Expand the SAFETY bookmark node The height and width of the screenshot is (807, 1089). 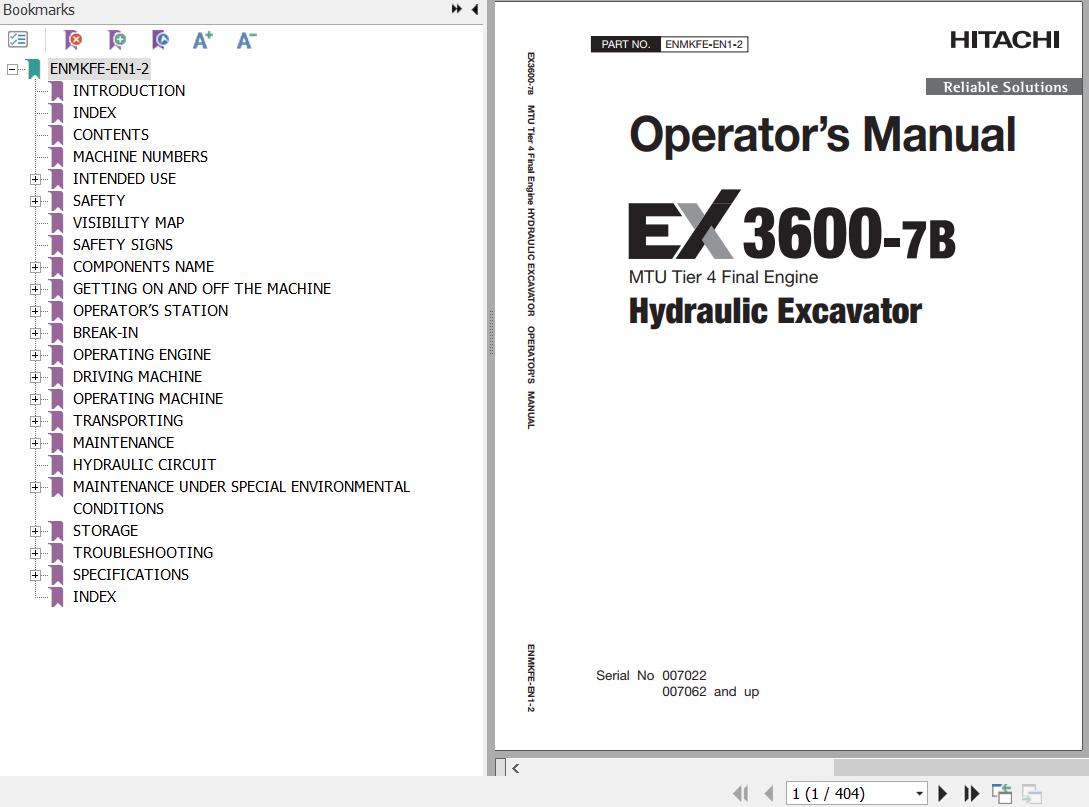coord(35,201)
